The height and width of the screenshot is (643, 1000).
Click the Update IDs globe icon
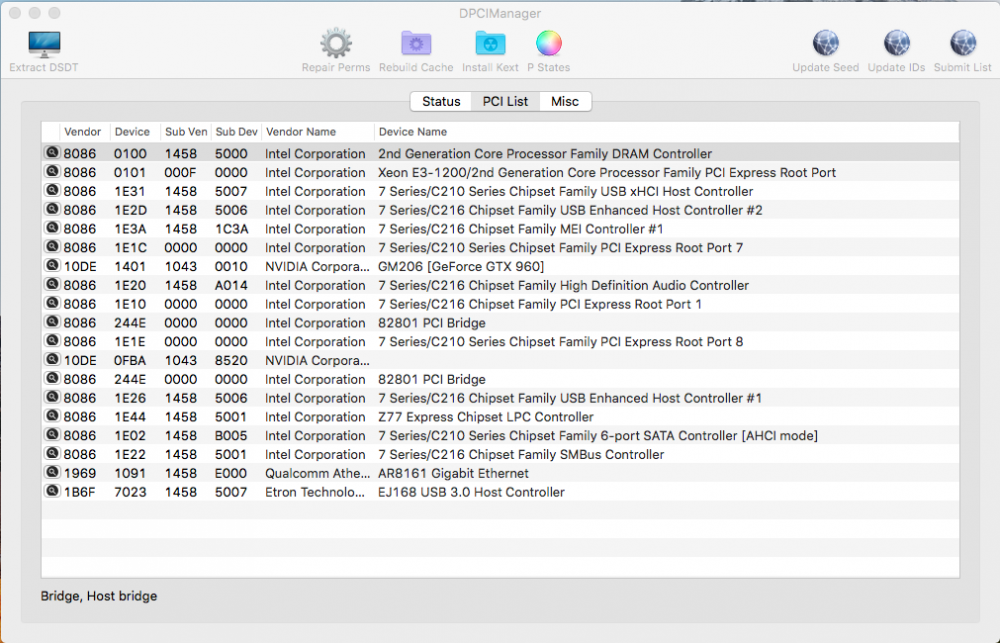point(896,43)
